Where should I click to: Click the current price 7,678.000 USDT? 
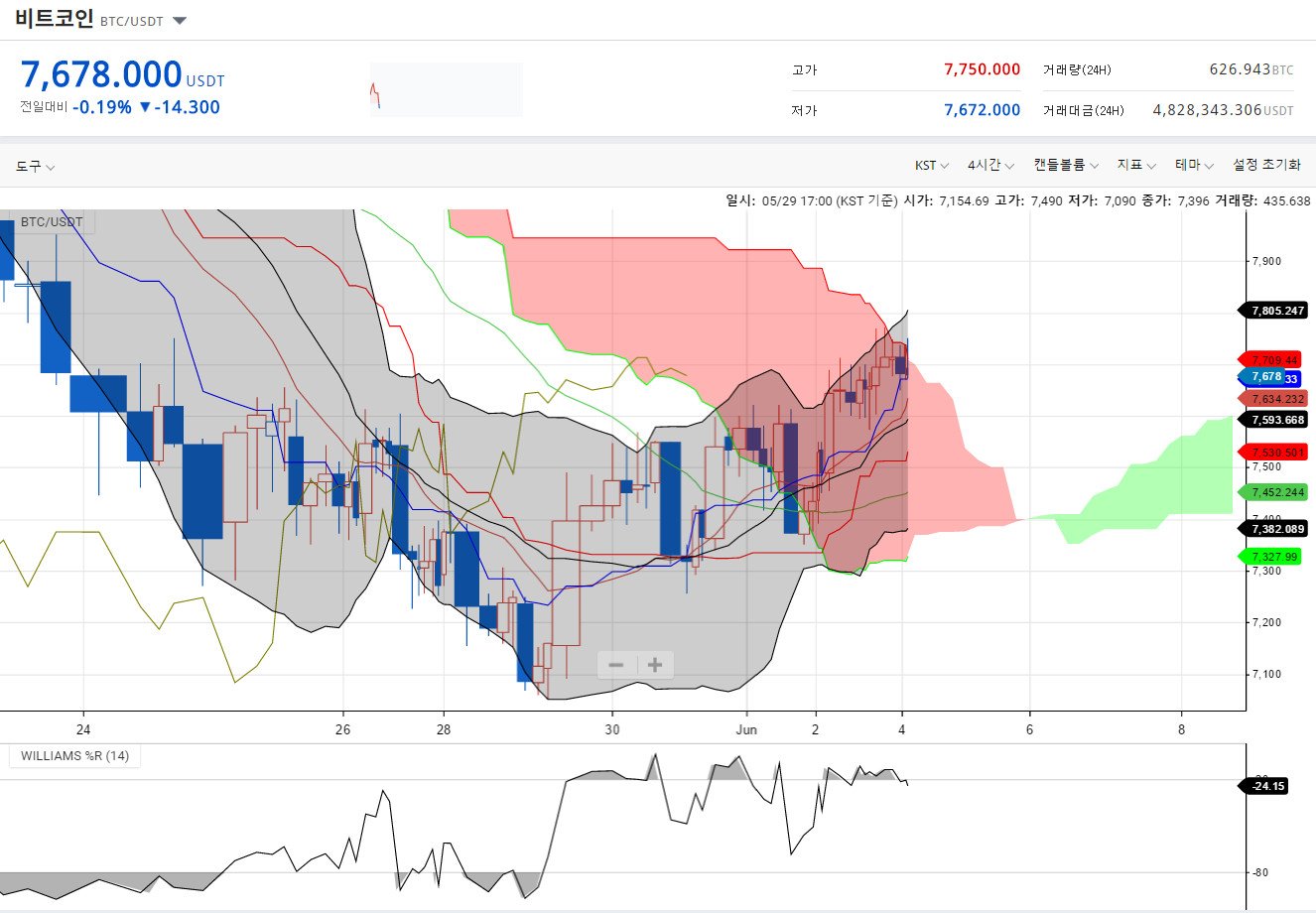(x=122, y=75)
